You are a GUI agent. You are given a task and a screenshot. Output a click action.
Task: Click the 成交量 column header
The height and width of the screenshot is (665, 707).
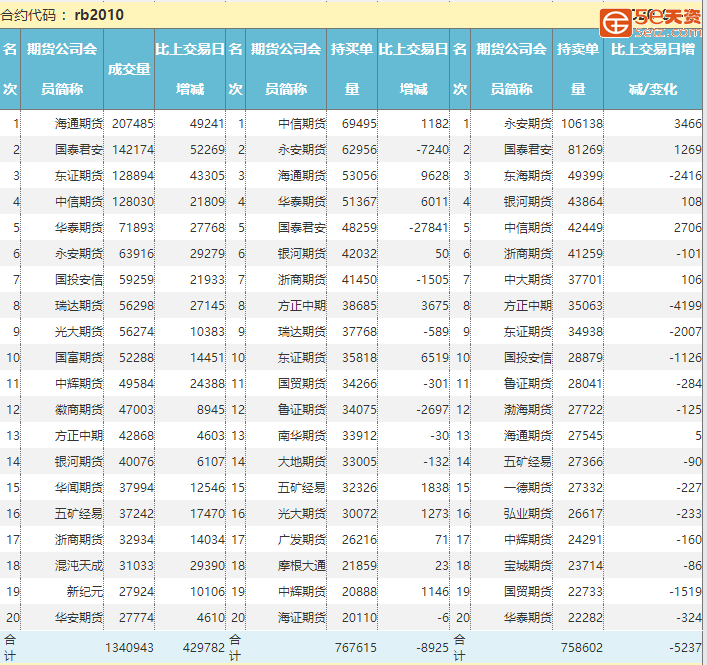pos(129,68)
